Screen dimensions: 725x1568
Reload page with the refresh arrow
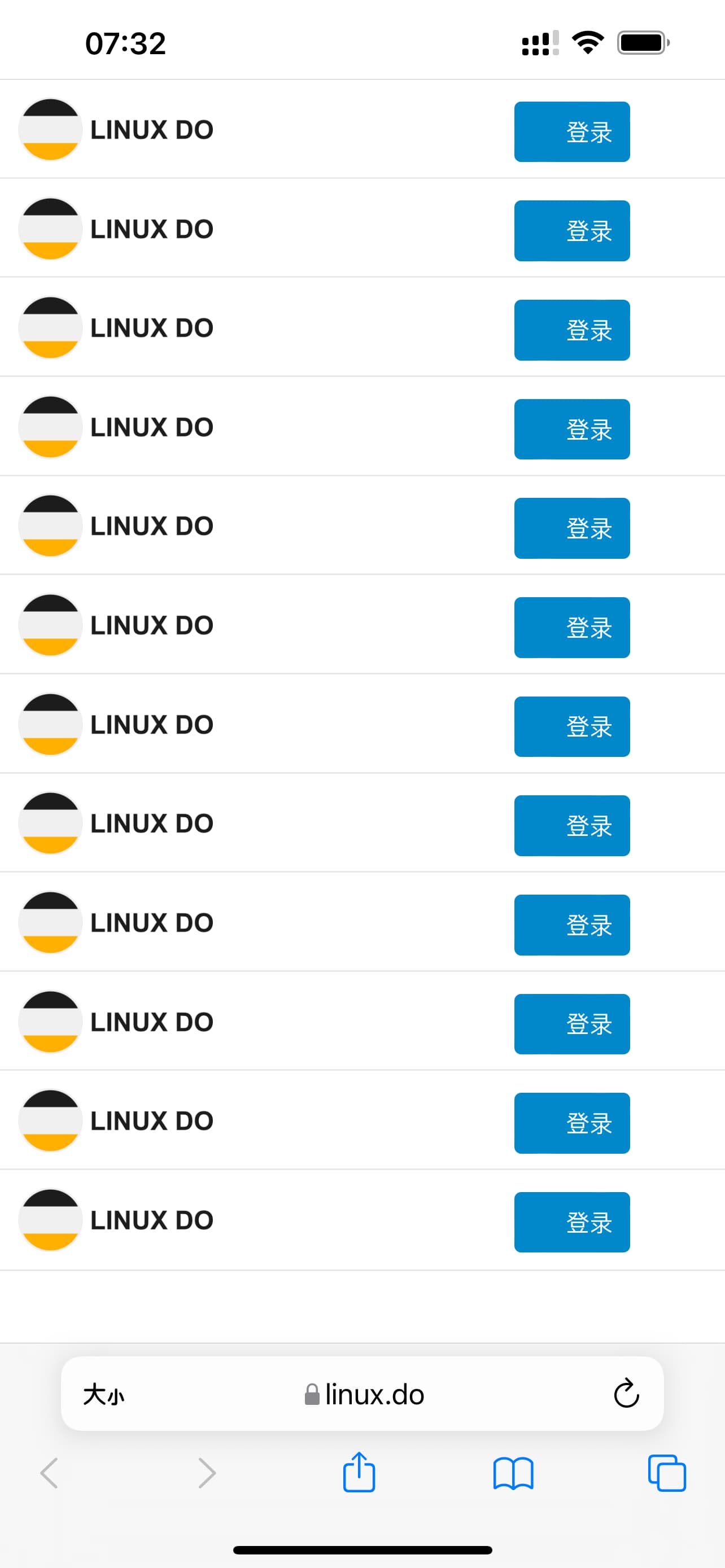point(626,1393)
